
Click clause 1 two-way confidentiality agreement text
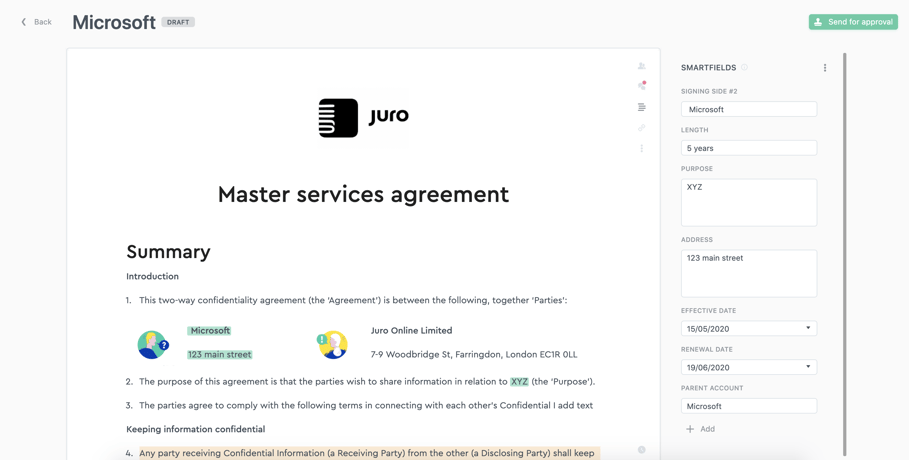tap(353, 300)
